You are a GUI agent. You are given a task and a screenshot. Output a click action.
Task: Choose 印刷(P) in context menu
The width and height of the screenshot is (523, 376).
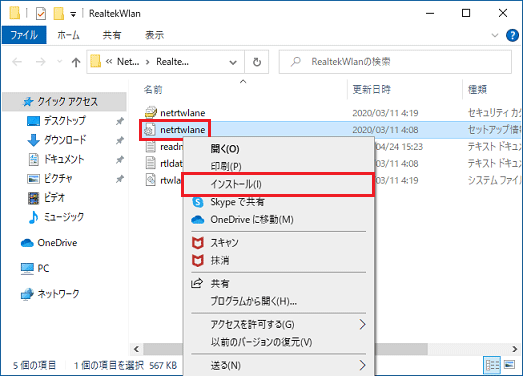pos(278,166)
